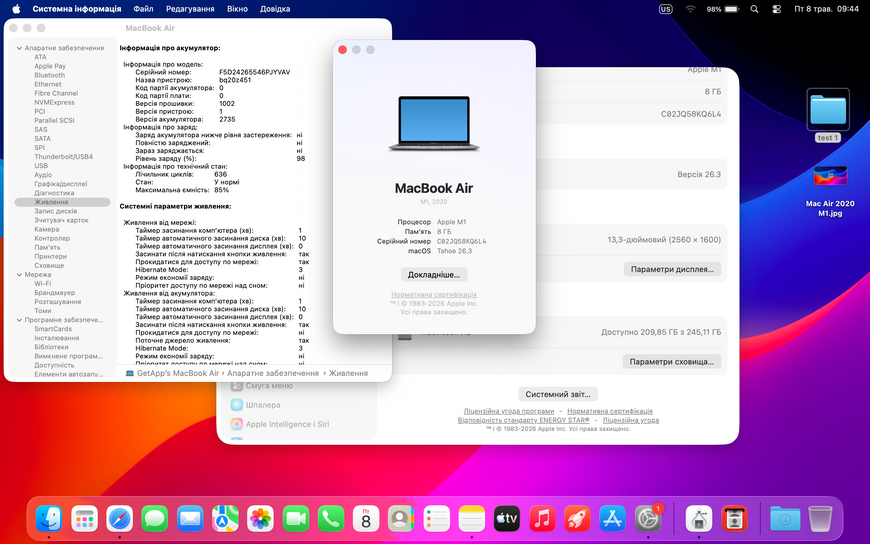Click Параметри дисплея... button
The image size is (870, 544).
point(672,269)
